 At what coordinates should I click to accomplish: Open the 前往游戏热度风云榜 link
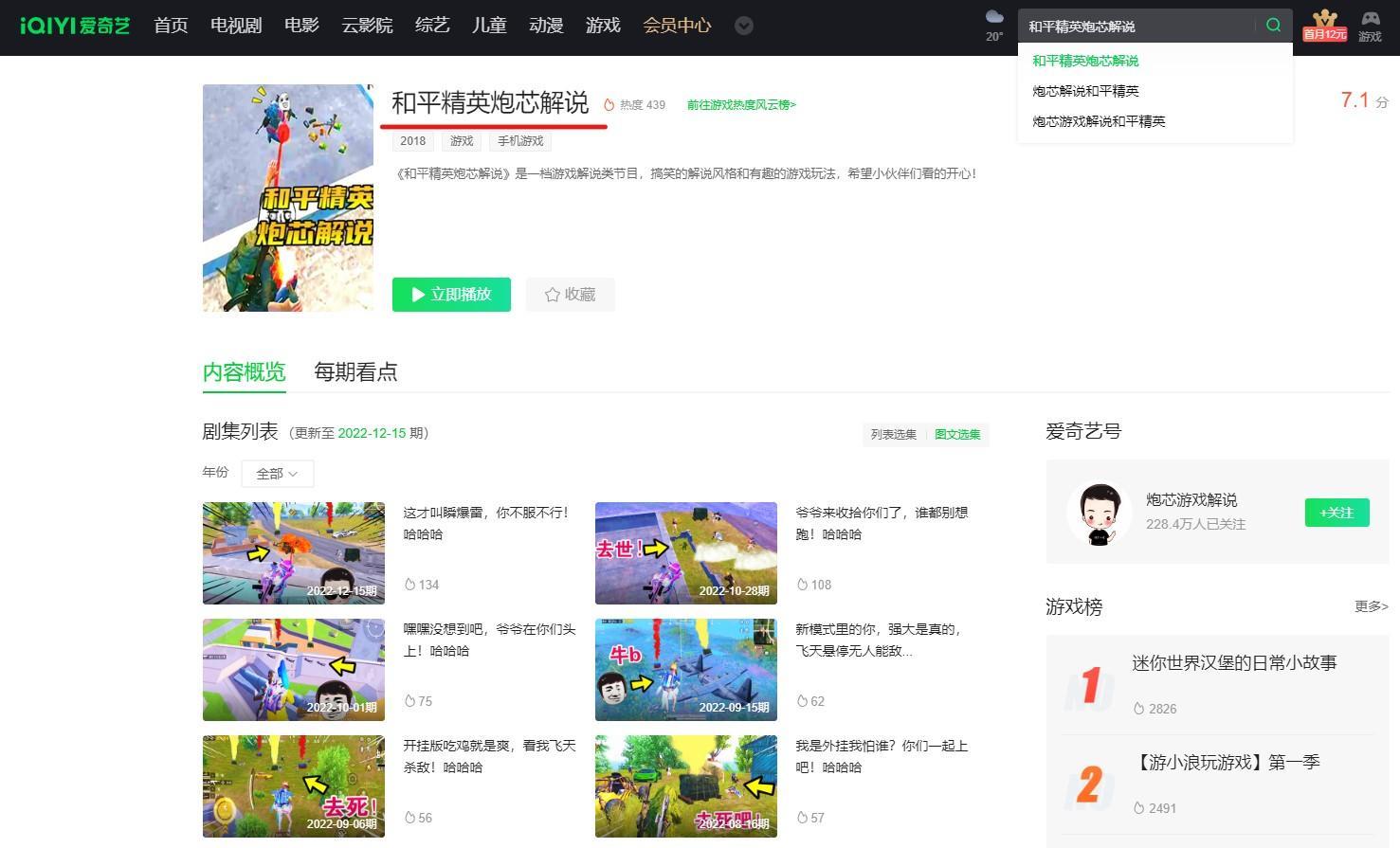coord(740,104)
